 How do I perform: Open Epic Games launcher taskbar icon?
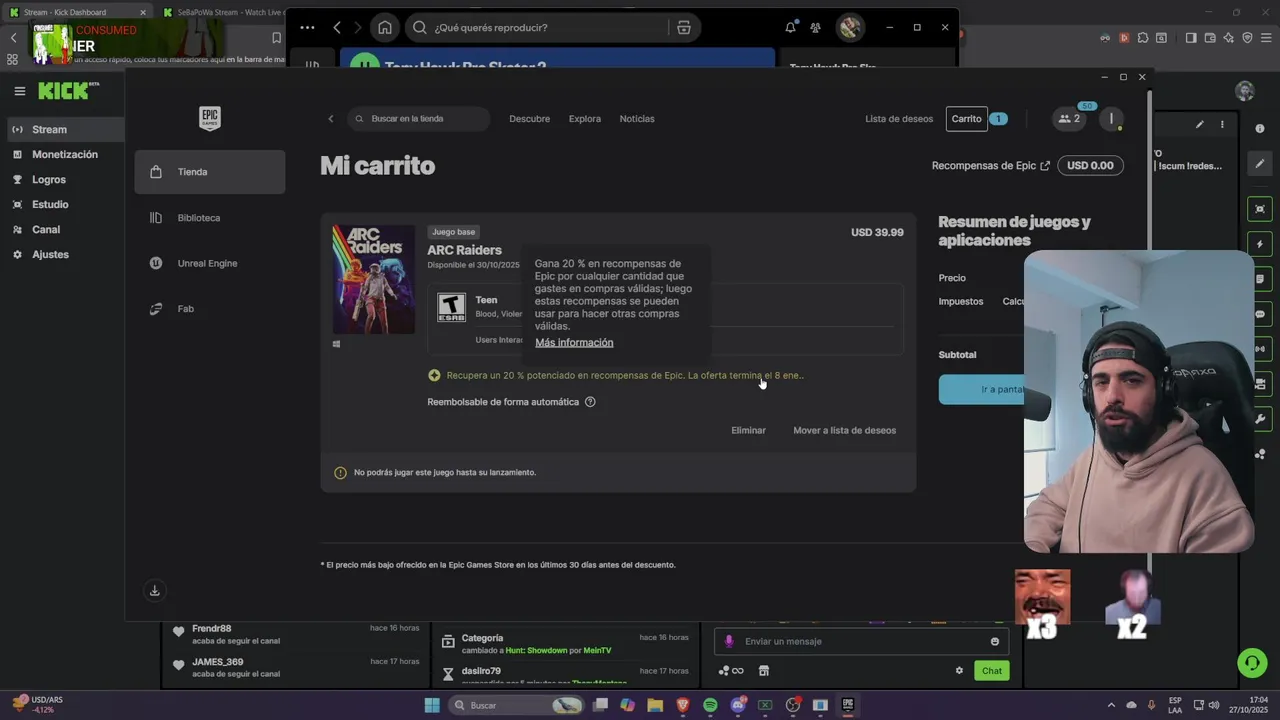847,705
